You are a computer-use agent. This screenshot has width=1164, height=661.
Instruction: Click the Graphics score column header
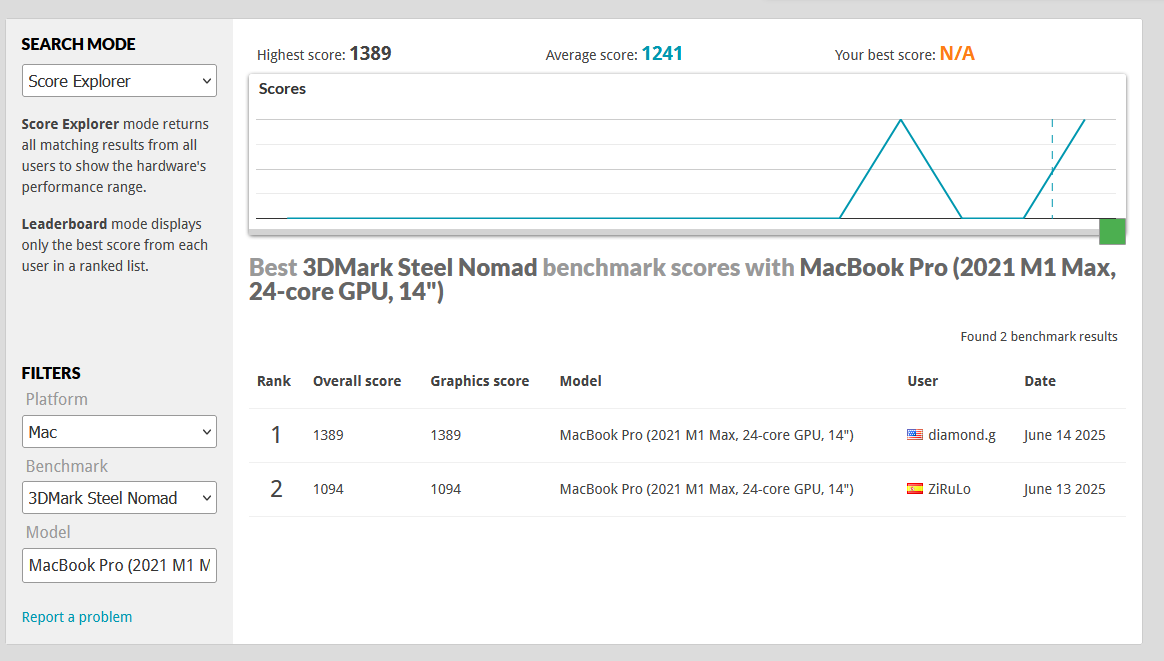(x=480, y=381)
